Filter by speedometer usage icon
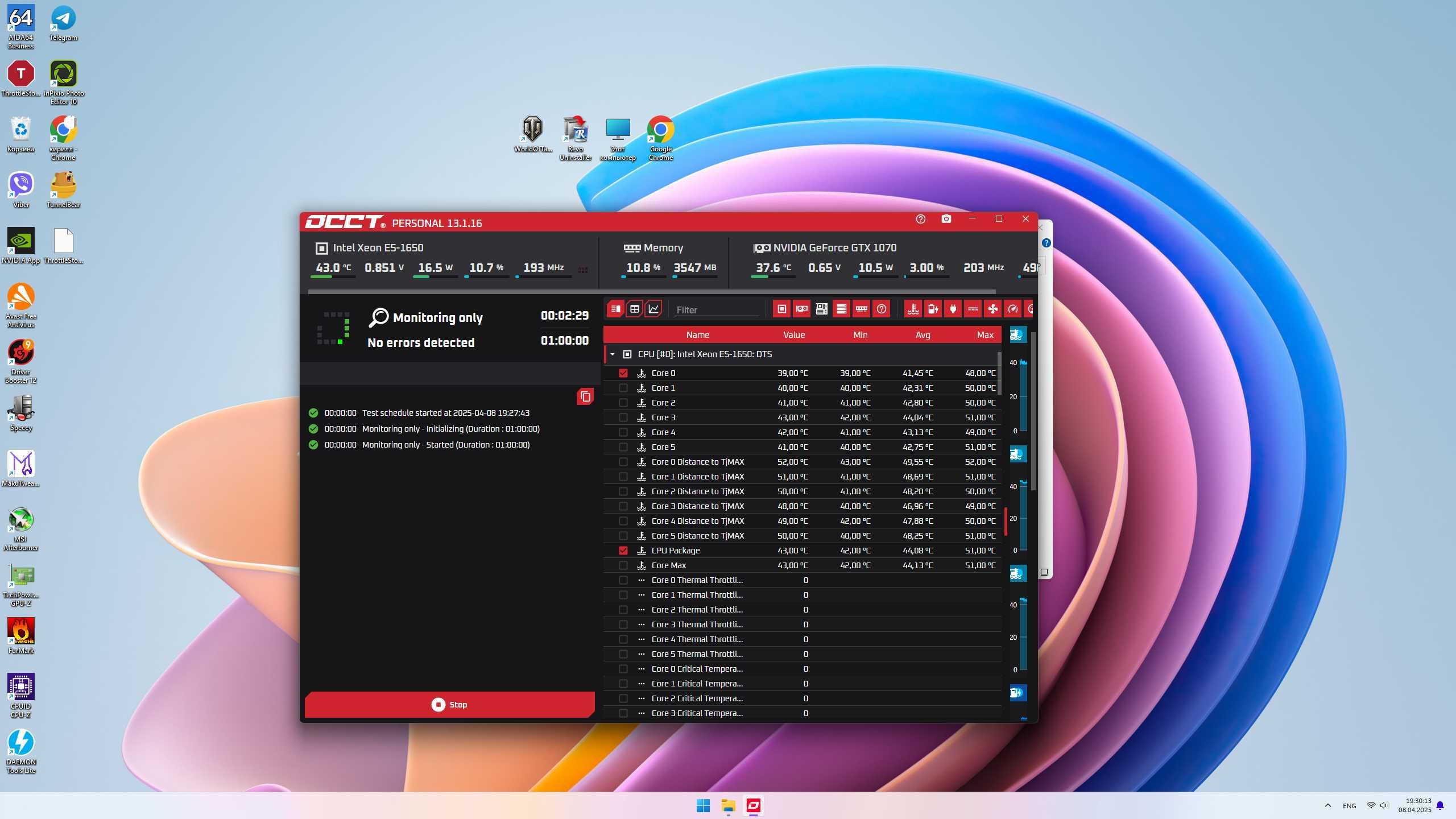1456x819 pixels. tap(1013, 309)
